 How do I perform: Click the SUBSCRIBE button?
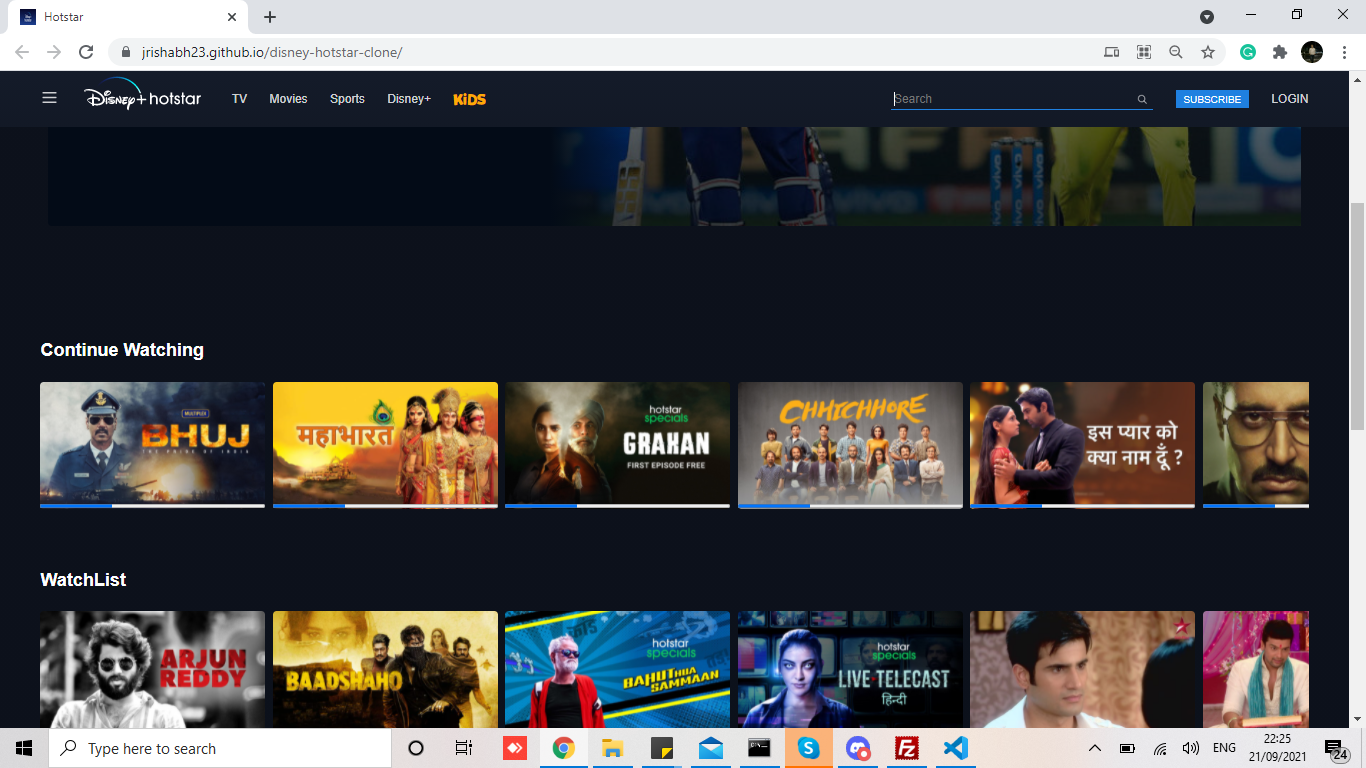point(1211,99)
